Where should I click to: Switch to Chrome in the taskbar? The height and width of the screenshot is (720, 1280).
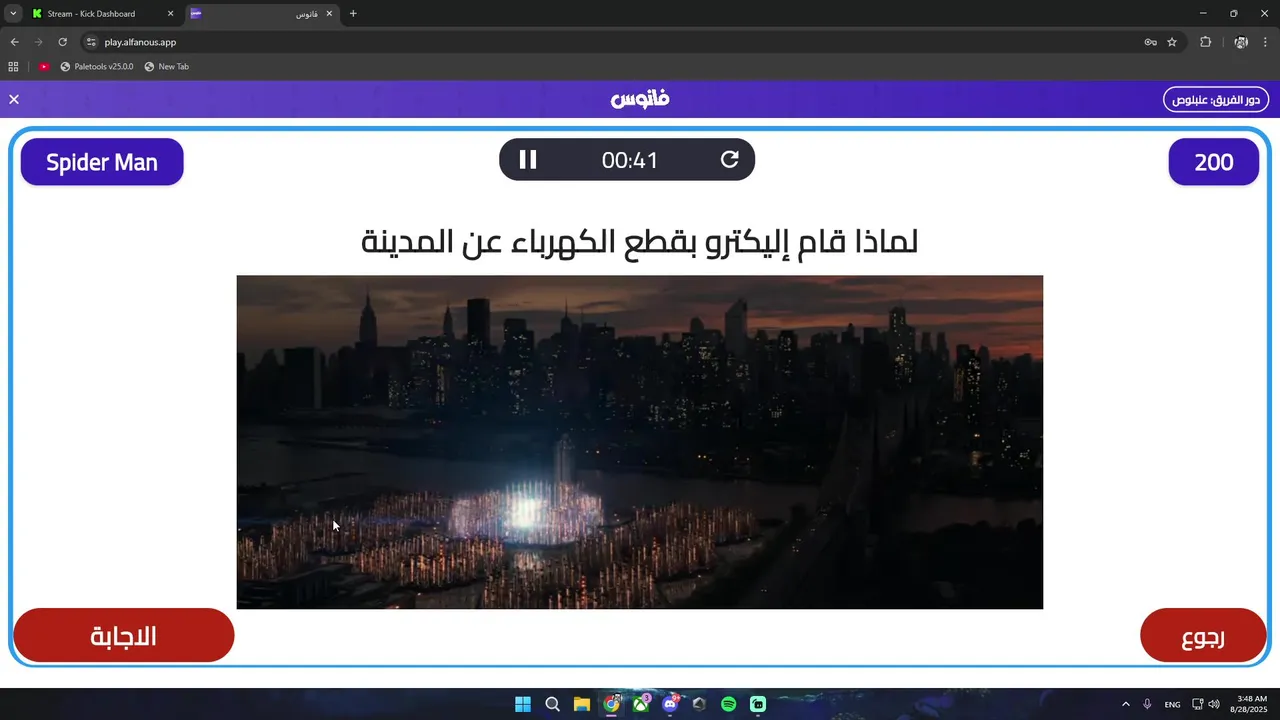coord(611,704)
